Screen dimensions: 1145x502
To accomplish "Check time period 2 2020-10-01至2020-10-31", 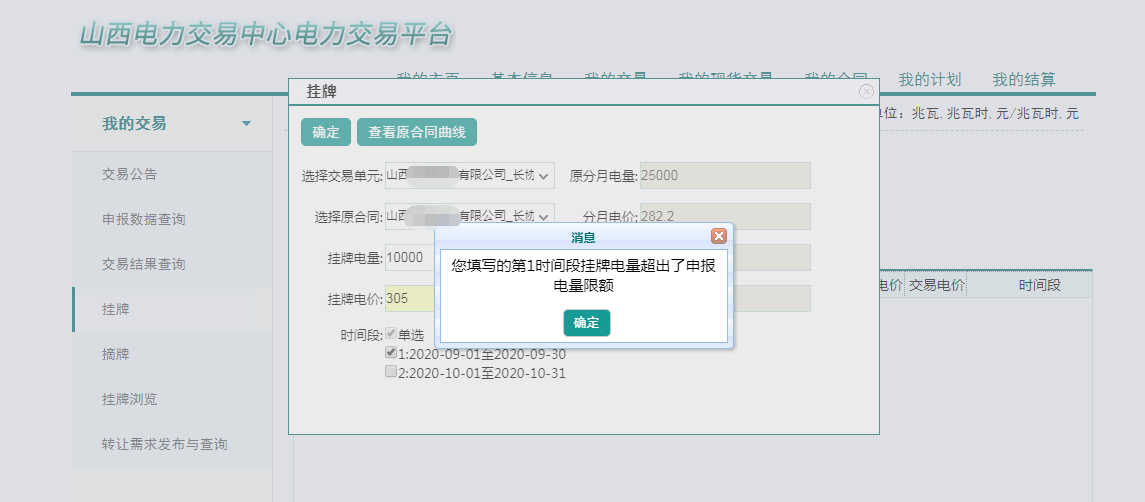I will (x=391, y=371).
